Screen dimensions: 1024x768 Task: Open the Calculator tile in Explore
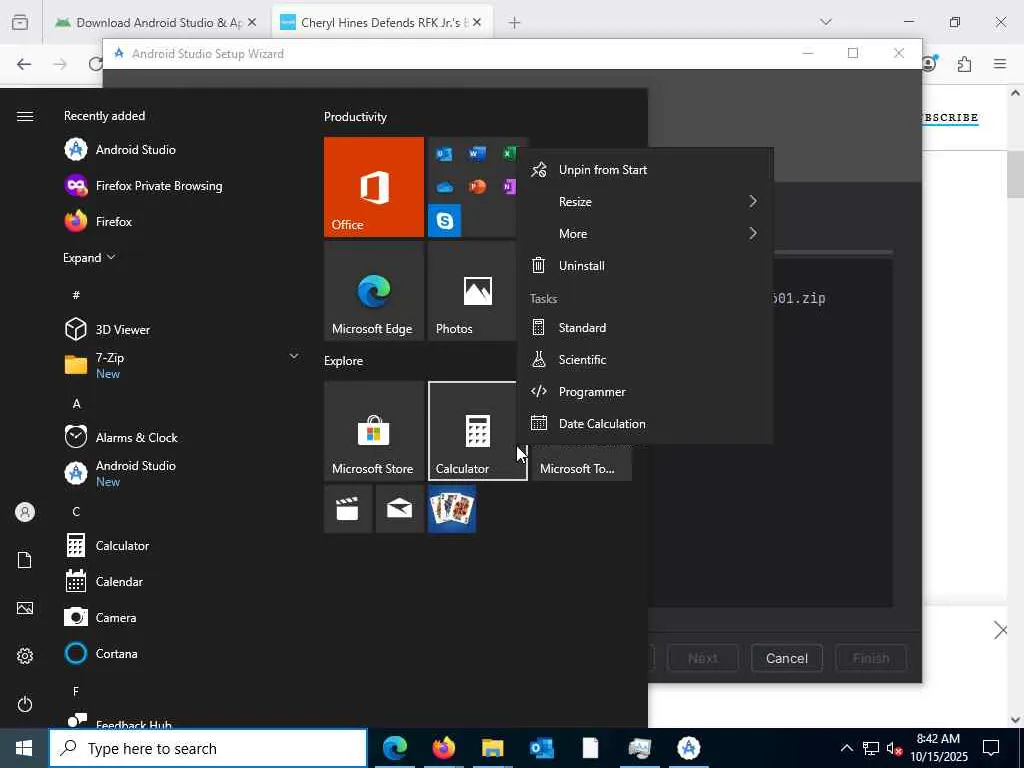tap(477, 431)
